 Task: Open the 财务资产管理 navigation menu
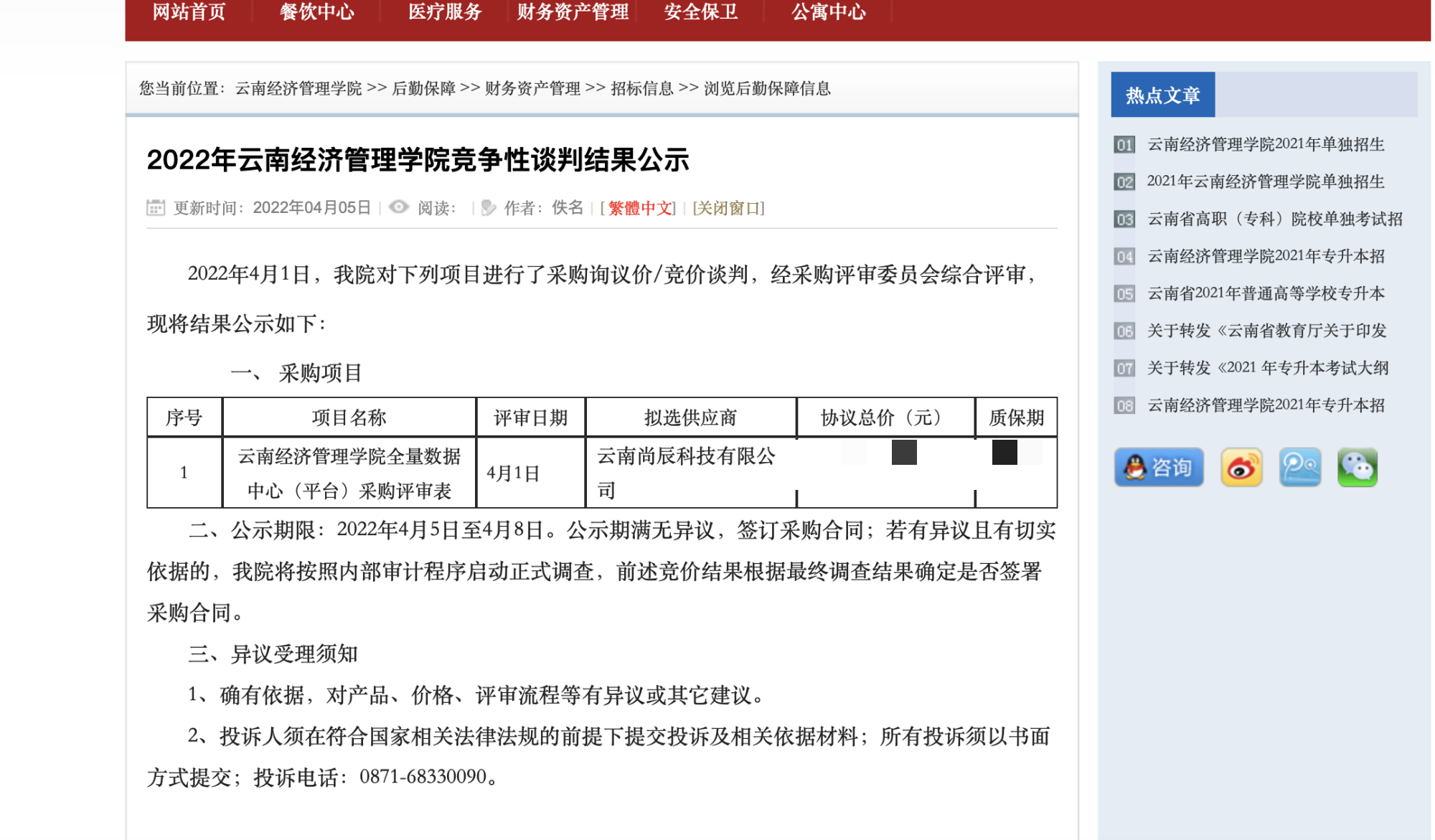pyautogui.click(x=573, y=12)
